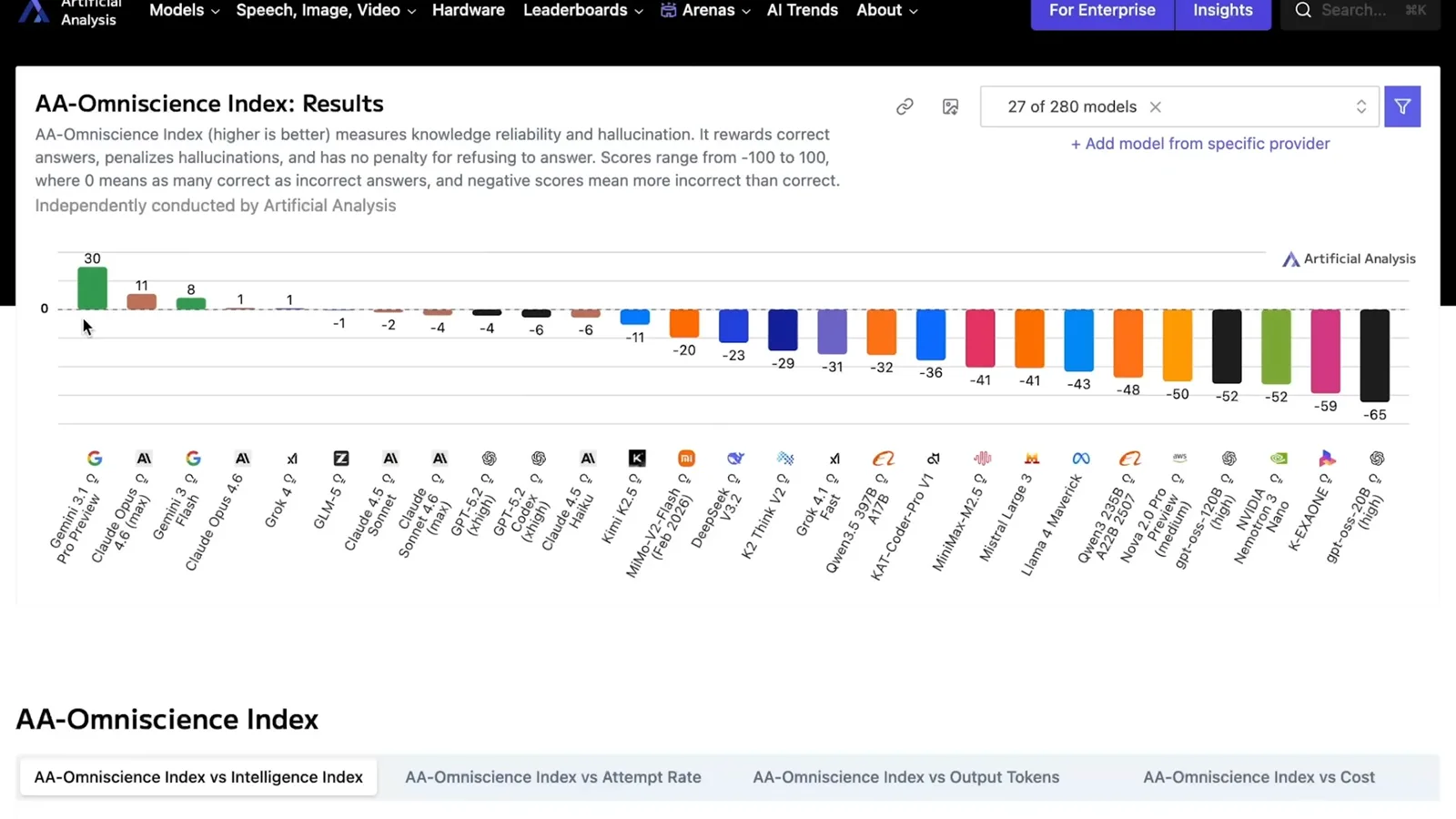This screenshot has width=1456, height=819.
Task: Download chart as image icon
Action: [950, 107]
